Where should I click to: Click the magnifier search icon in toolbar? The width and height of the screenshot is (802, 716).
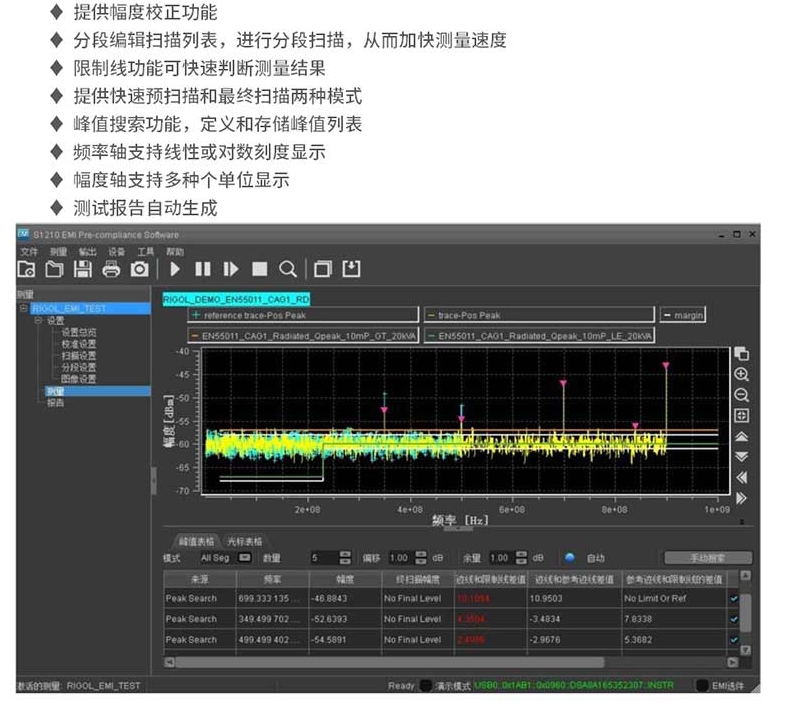288,269
